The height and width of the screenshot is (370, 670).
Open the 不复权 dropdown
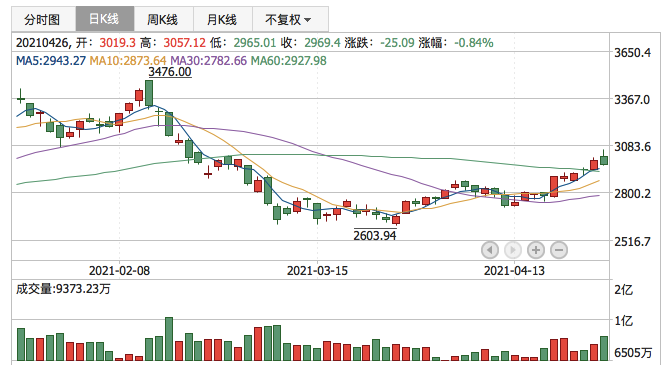(290, 19)
